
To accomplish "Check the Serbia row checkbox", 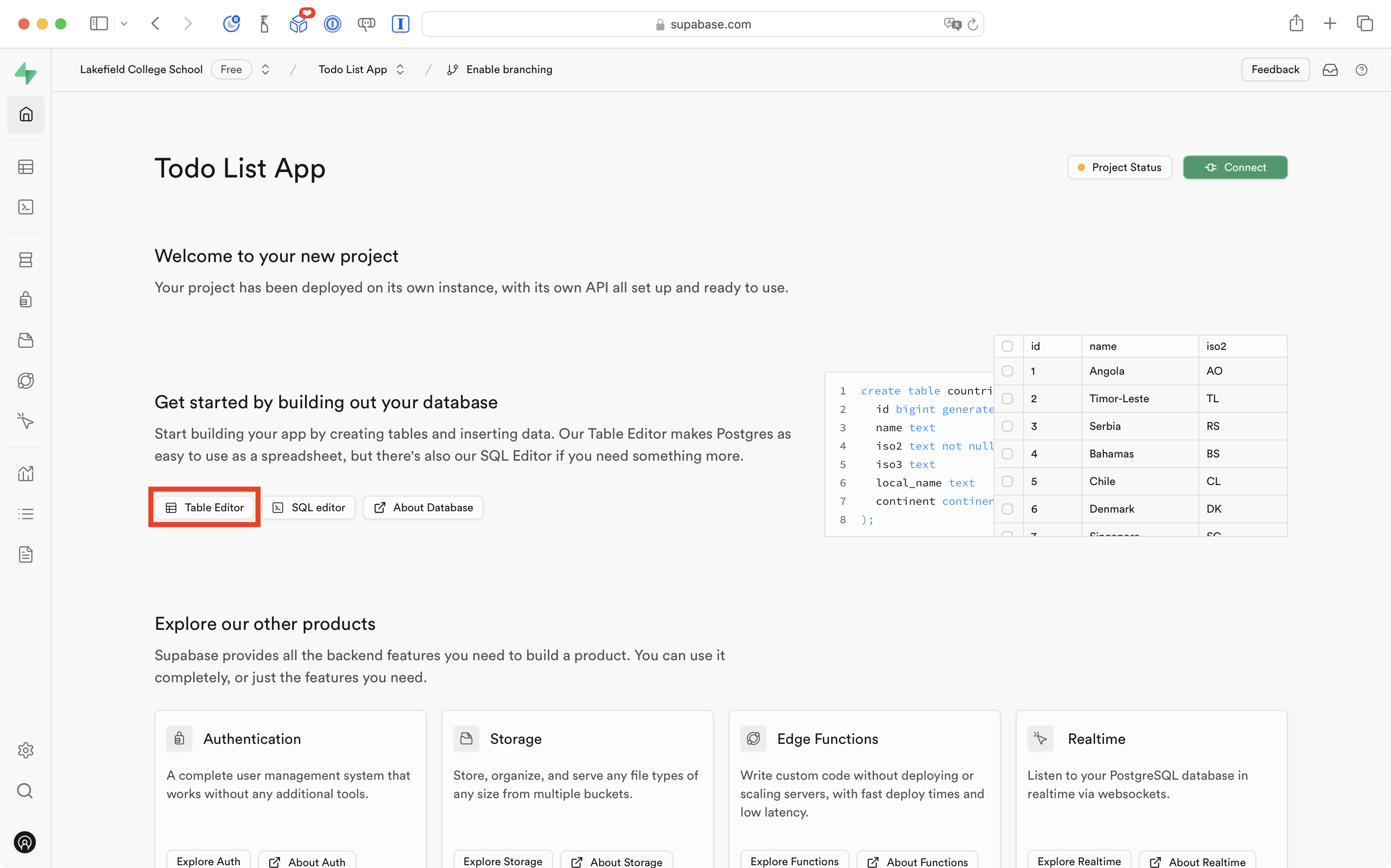I will [x=1007, y=426].
